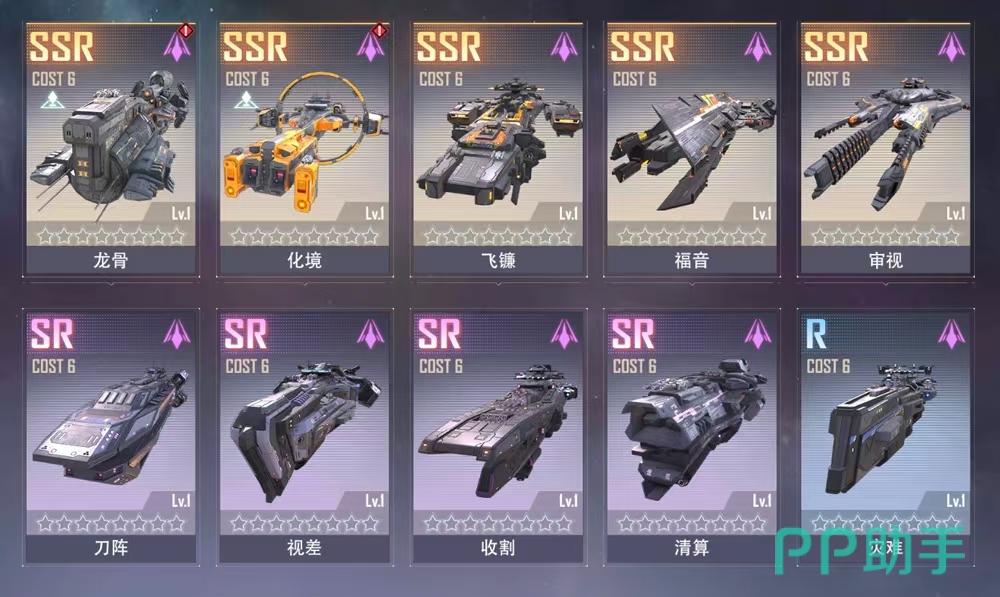Click the teal triangle emblem on 龙骨 card
Image resolution: width=1000 pixels, height=597 pixels.
click(x=53, y=100)
